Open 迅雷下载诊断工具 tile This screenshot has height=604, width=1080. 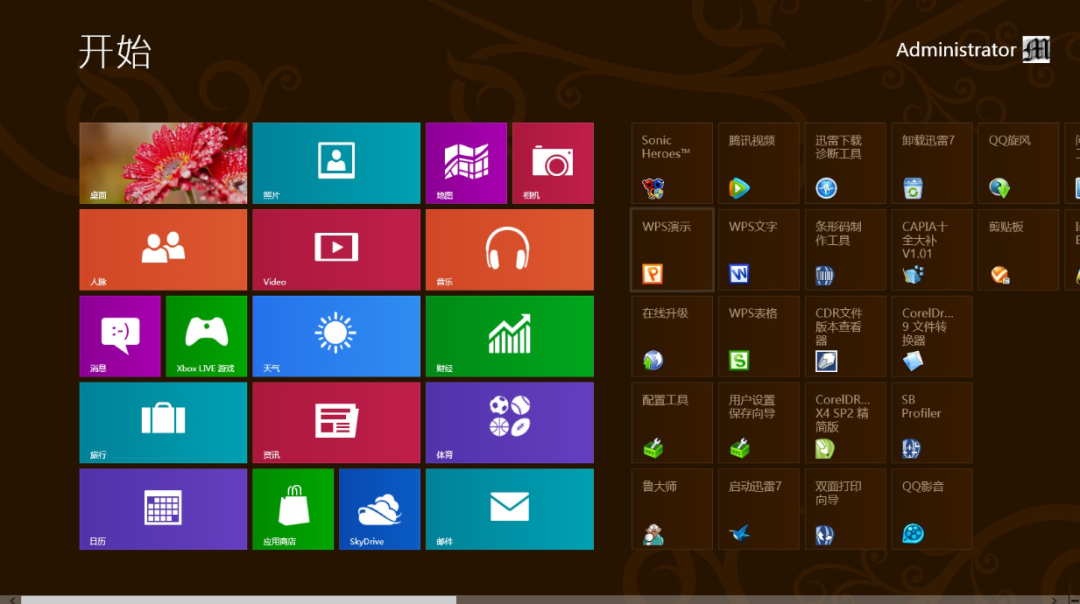846,163
